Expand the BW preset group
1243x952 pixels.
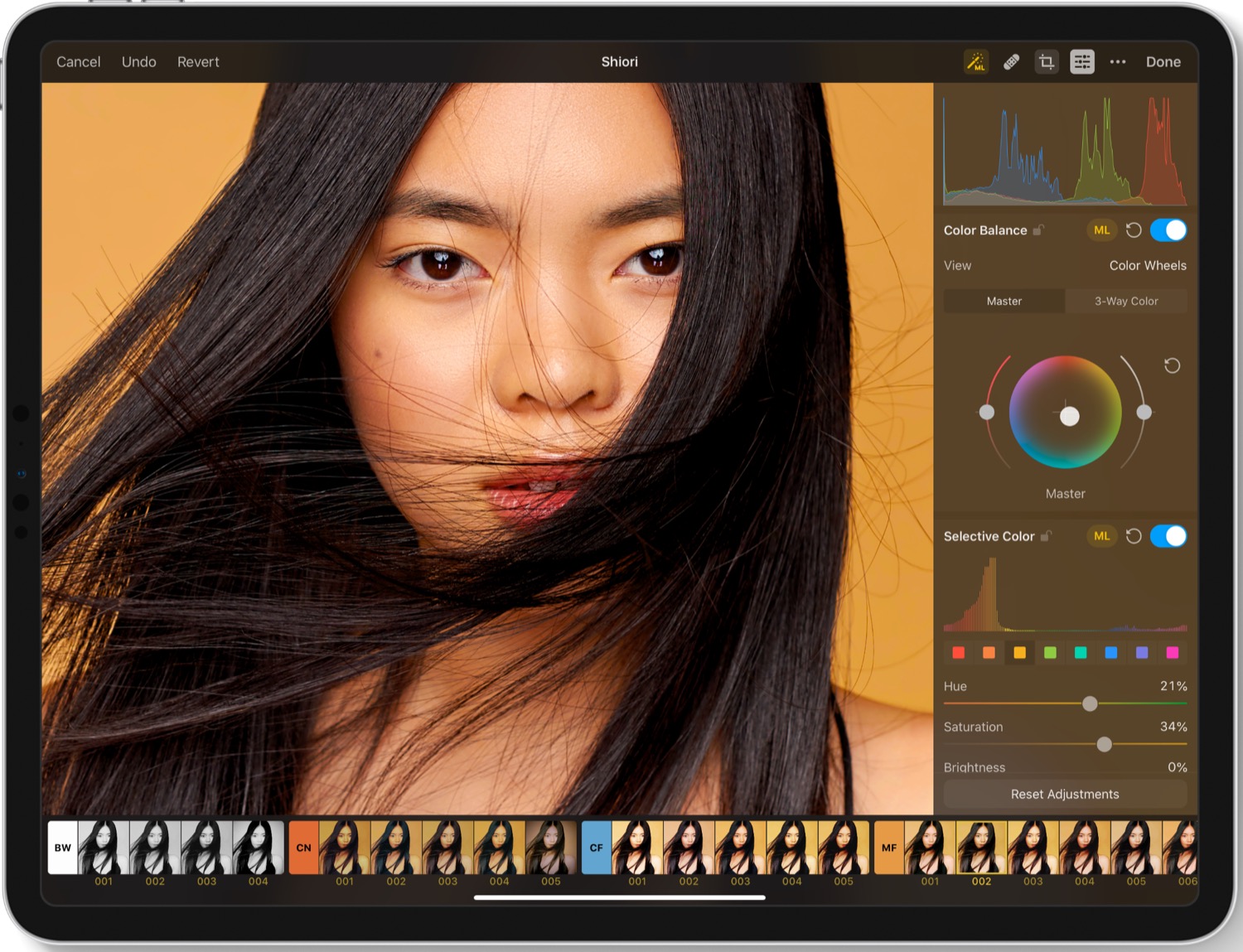[x=63, y=848]
